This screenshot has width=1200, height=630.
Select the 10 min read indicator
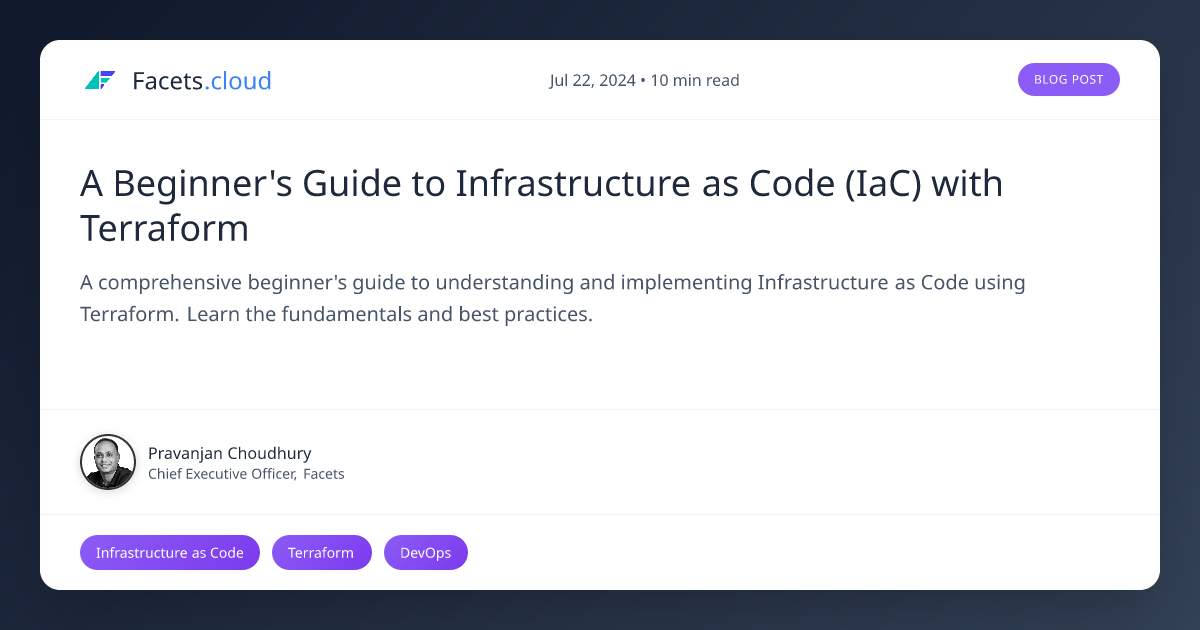pos(695,80)
